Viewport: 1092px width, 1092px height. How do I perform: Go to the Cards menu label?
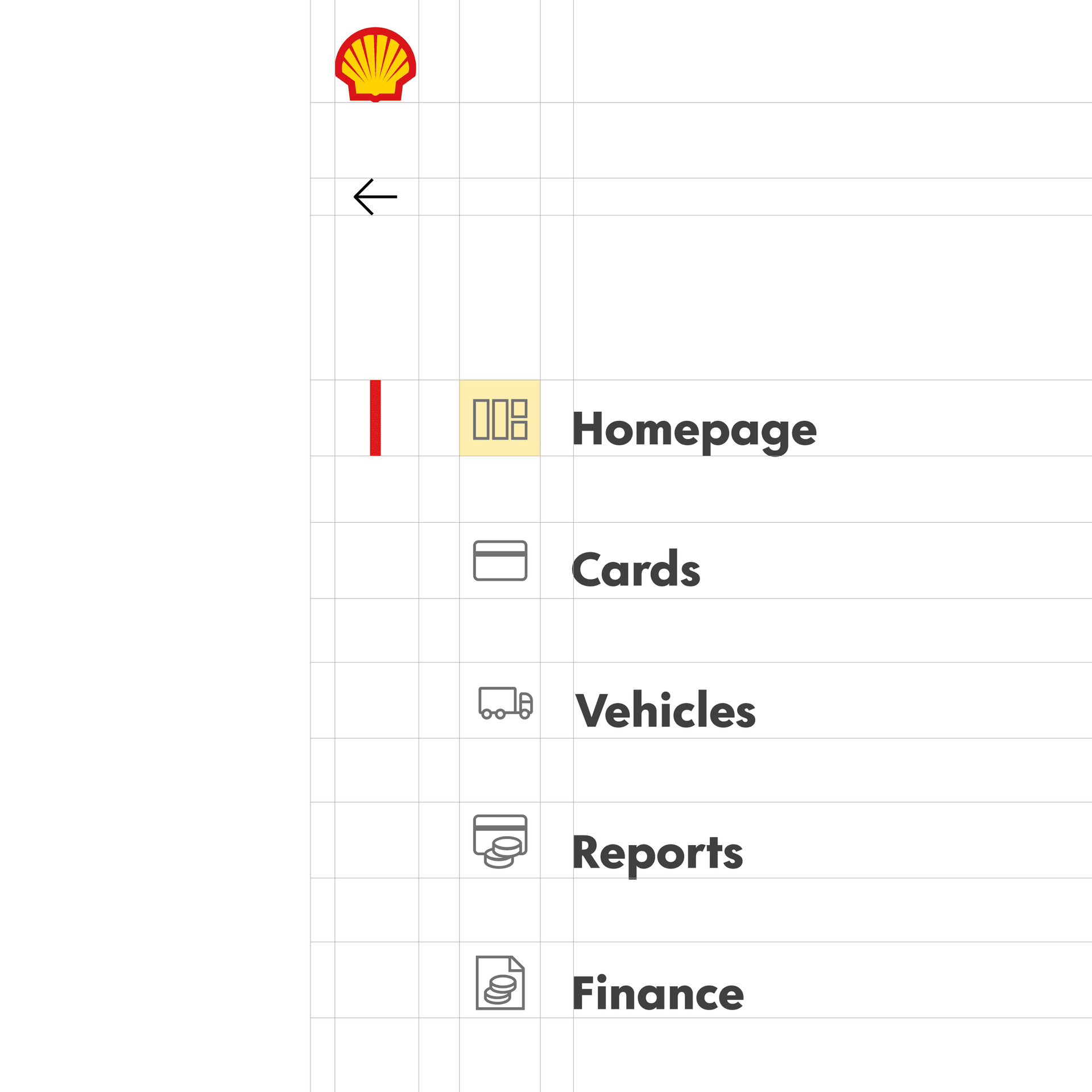[636, 569]
